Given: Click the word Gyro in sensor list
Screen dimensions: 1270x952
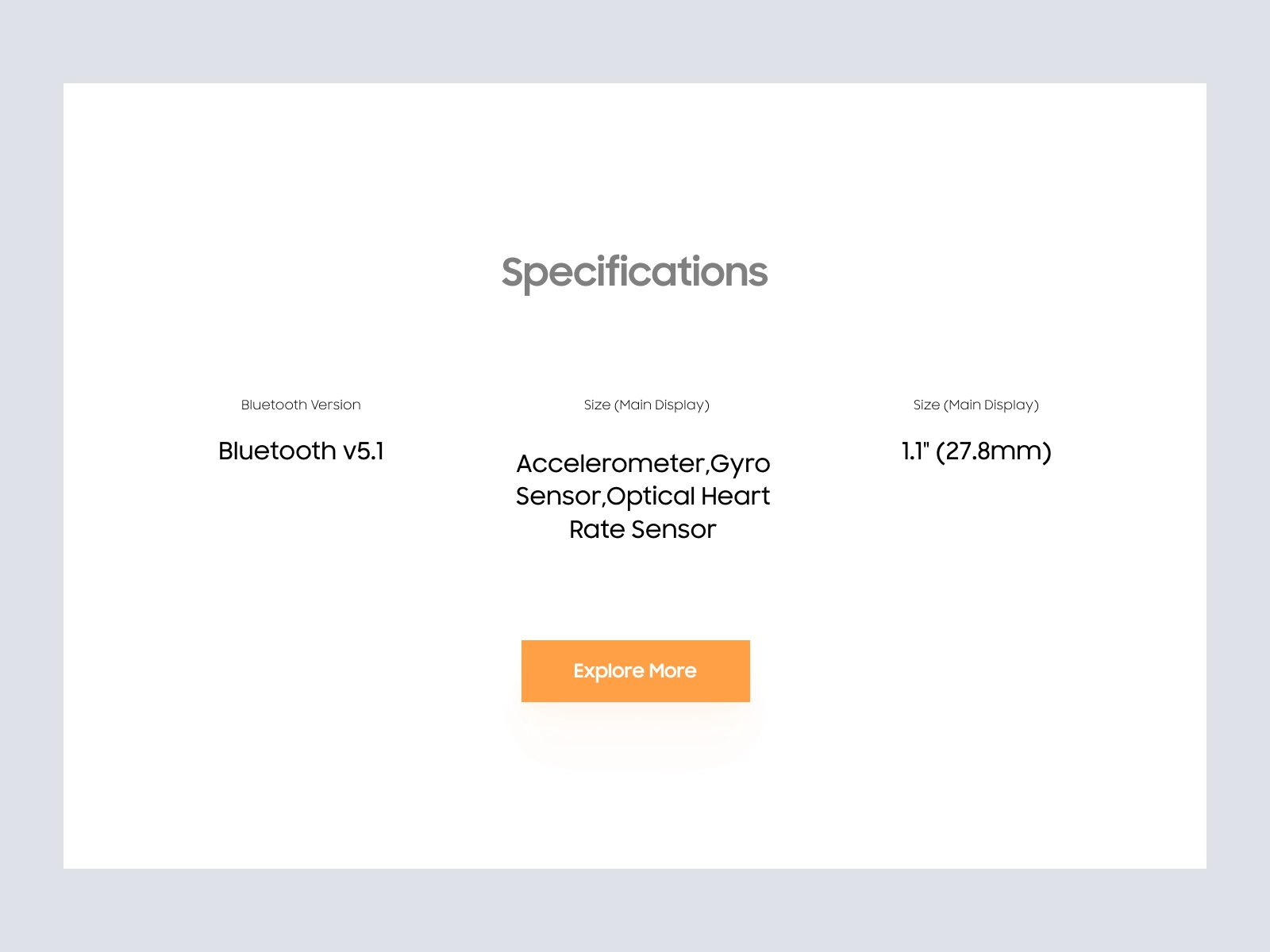Looking at the screenshot, I should pos(741,464).
